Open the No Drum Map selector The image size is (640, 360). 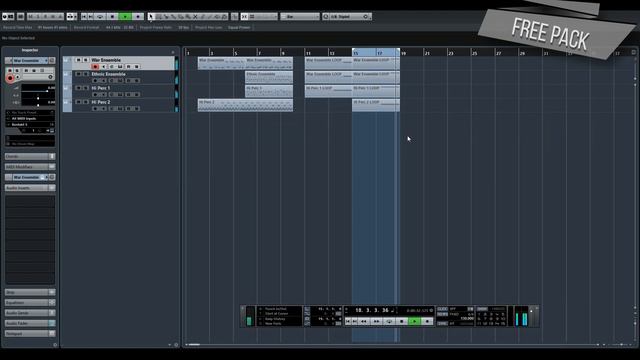coord(31,144)
